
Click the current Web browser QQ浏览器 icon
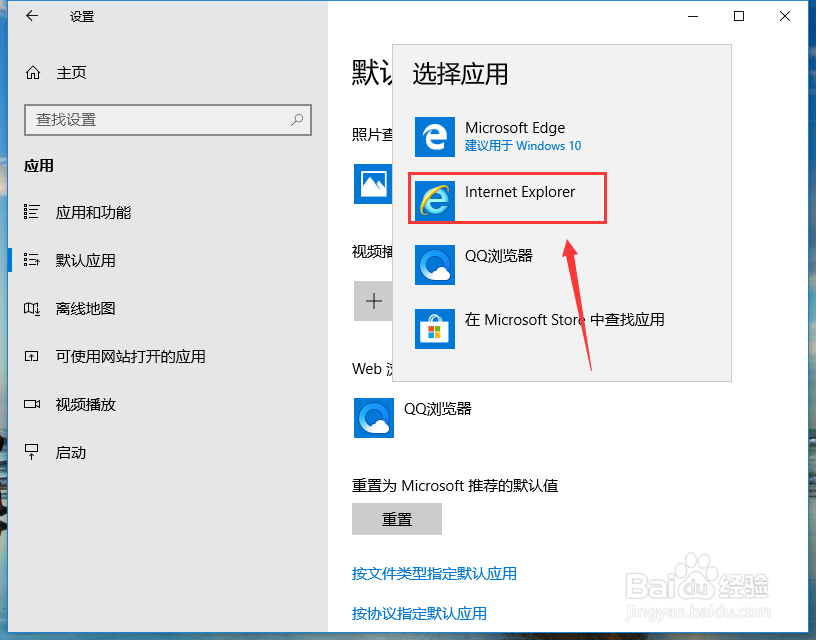click(374, 418)
